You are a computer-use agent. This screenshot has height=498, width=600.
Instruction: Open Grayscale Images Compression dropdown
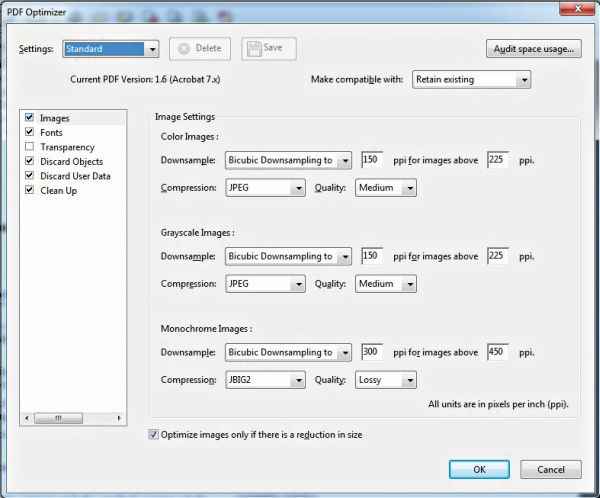[x=265, y=284]
